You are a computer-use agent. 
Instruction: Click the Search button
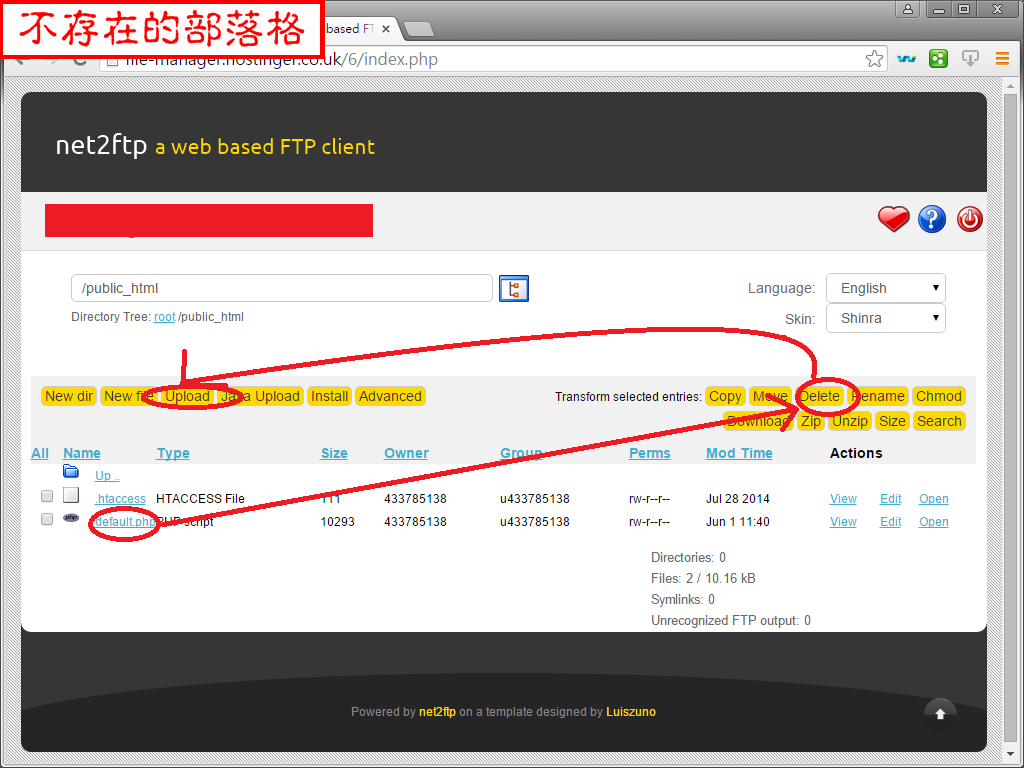(x=939, y=421)
